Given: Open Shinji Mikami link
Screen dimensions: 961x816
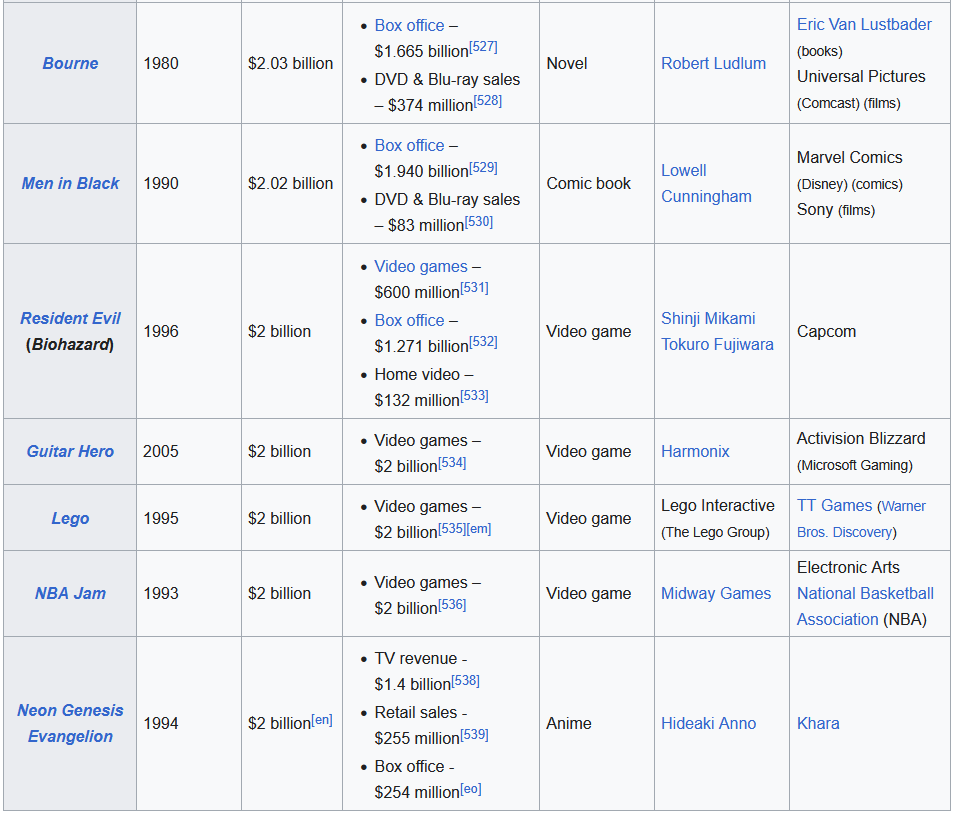Looking at the screenshot, I should click(708, 318).
